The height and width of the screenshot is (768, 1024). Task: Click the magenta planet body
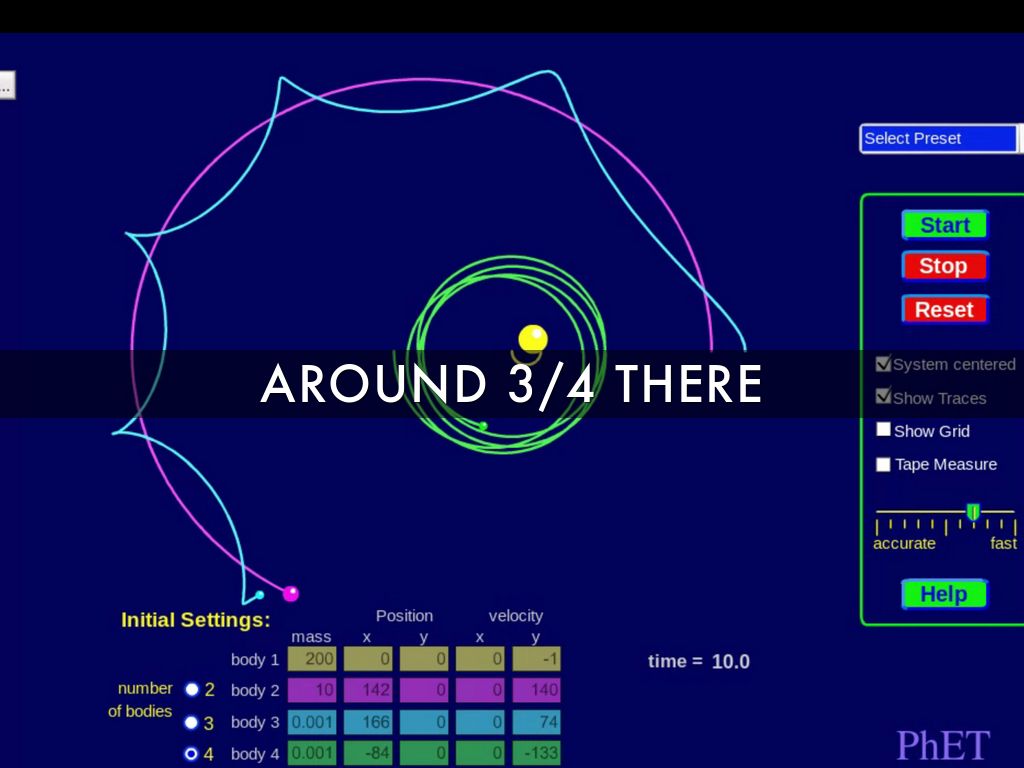coord(291,593)
